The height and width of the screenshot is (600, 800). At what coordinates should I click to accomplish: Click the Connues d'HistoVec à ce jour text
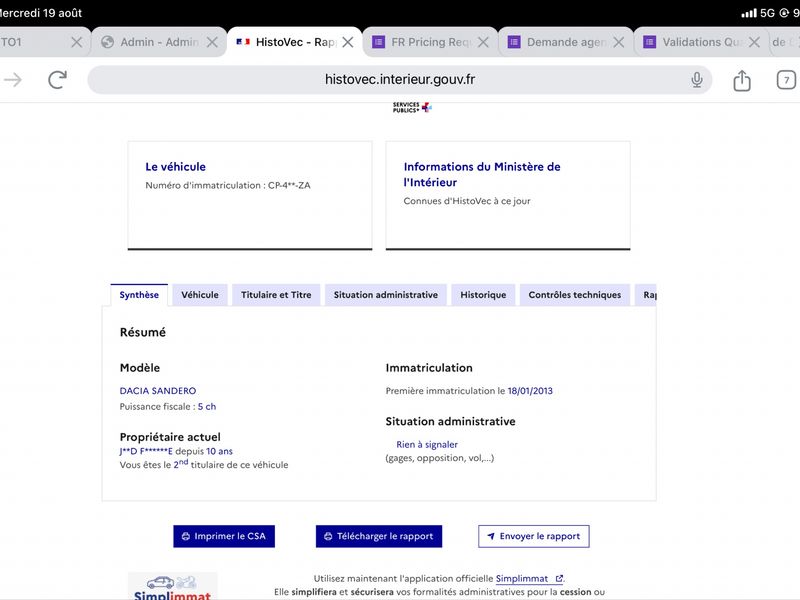(x=467, y=201)
